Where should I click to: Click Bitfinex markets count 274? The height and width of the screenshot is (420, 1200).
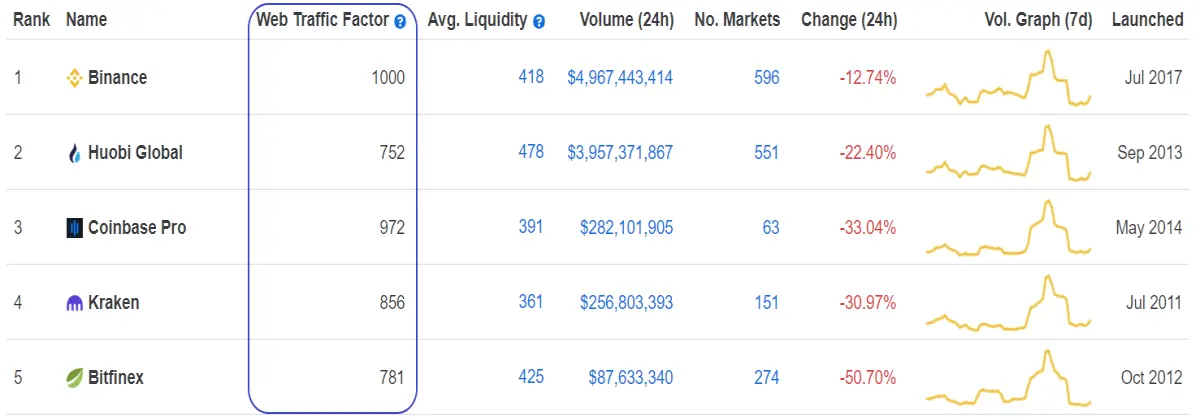click(x=767, y=378)
